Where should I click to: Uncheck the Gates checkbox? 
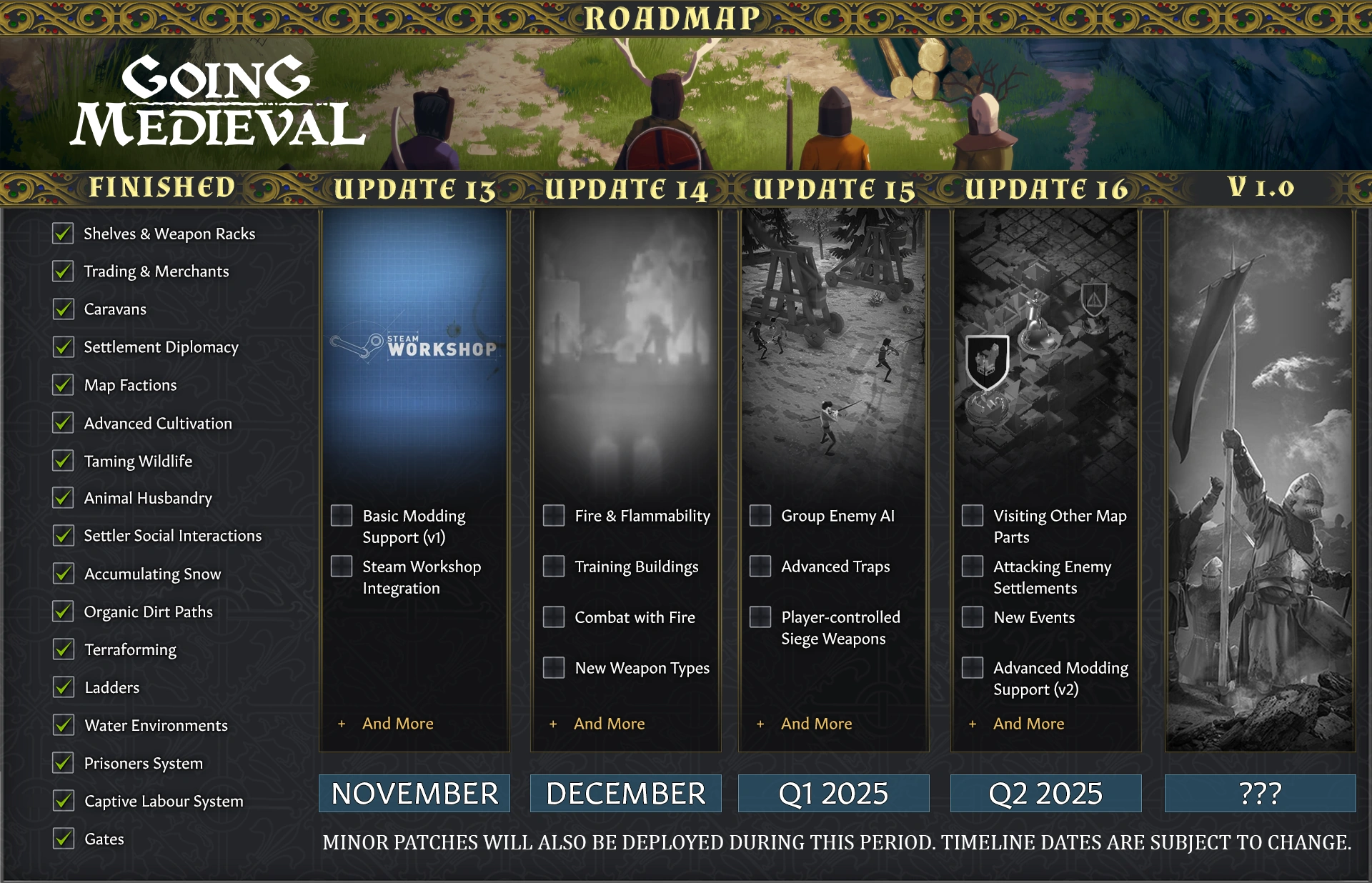pyautogui.click(x=63, y=838)
